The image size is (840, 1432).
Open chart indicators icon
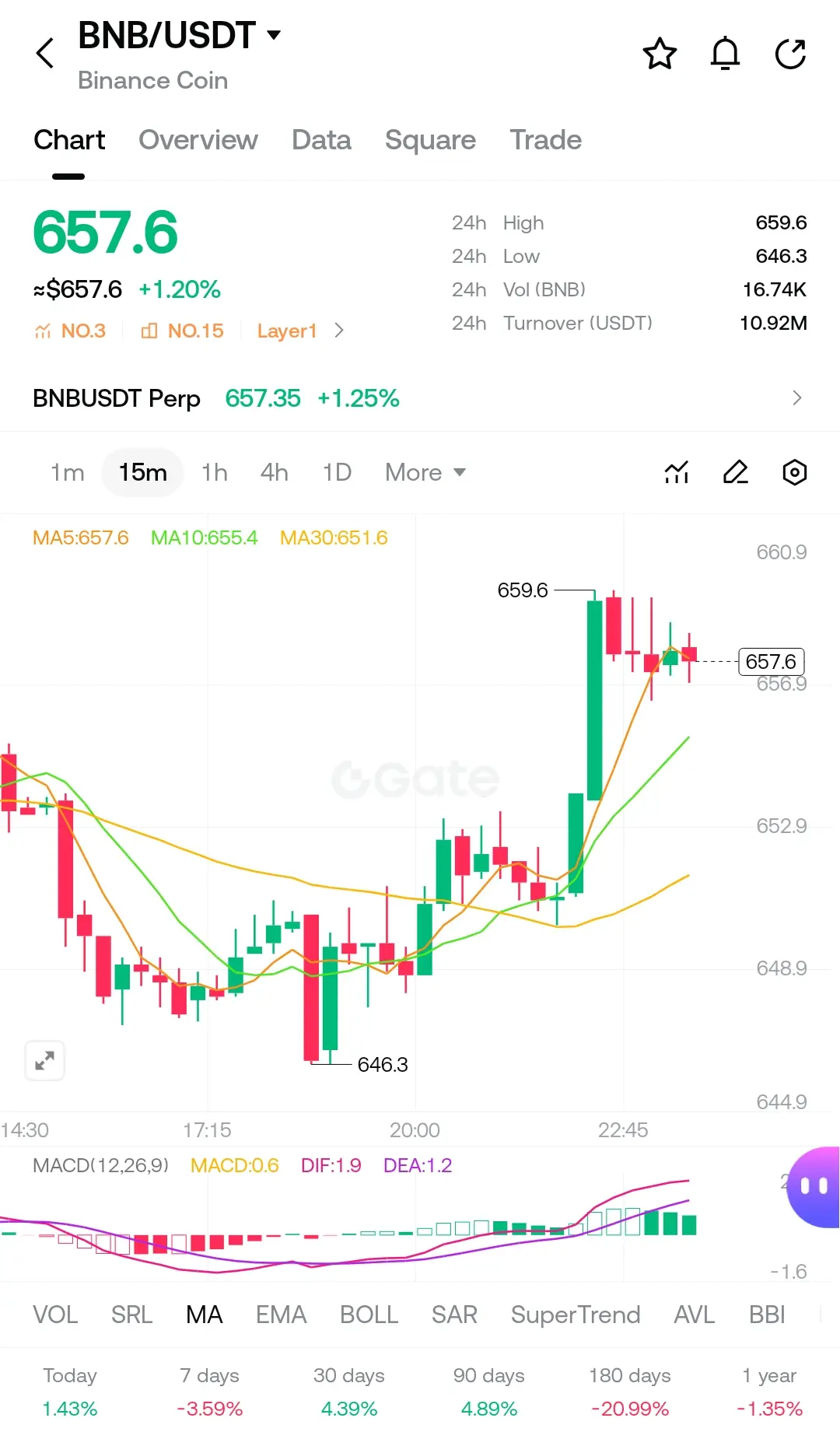677,472
